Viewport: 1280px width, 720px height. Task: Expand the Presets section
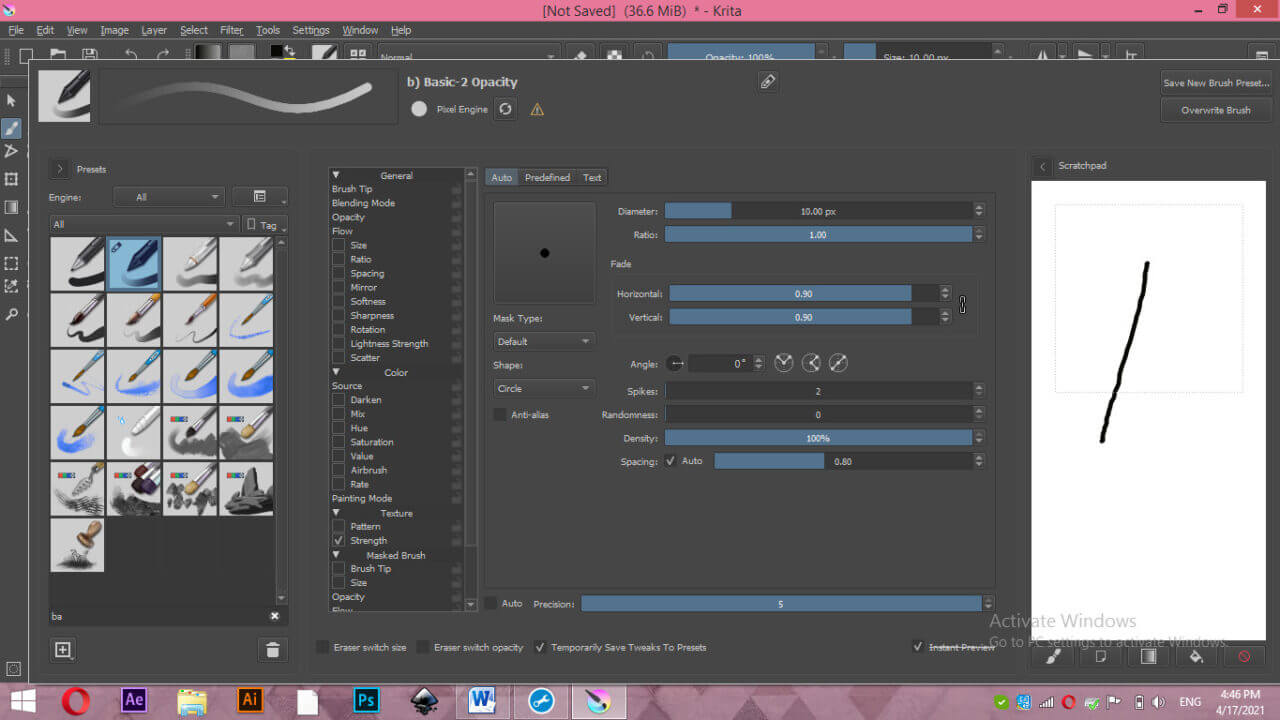click(60, 169)
